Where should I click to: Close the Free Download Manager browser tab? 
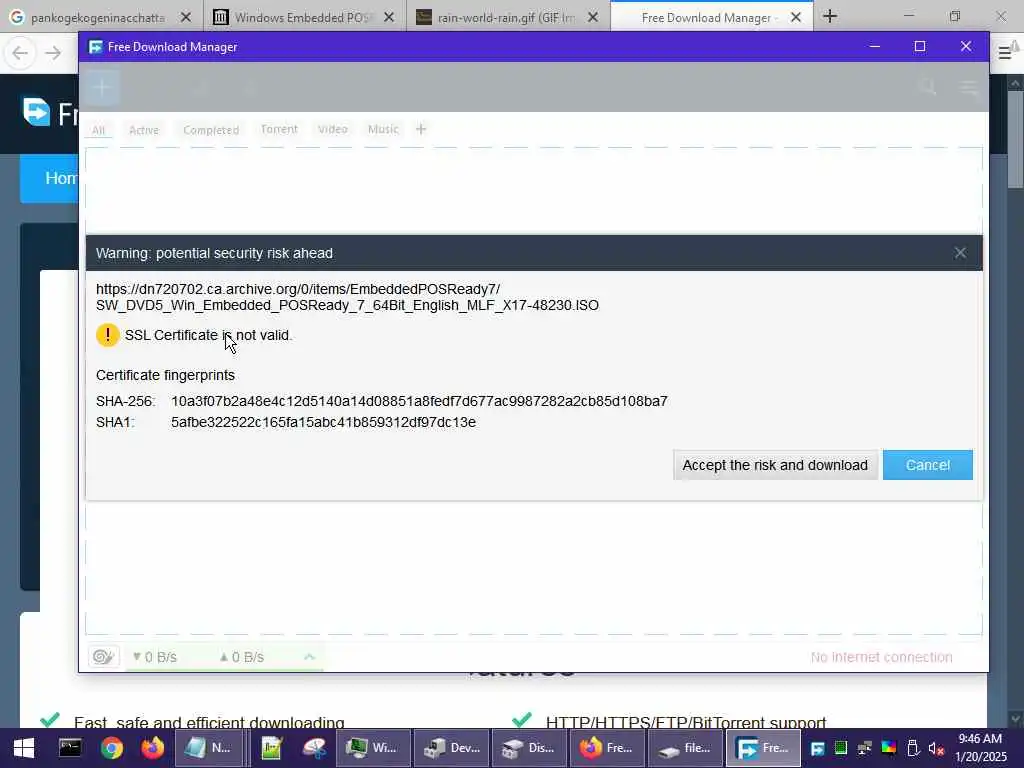coord(796,18)
